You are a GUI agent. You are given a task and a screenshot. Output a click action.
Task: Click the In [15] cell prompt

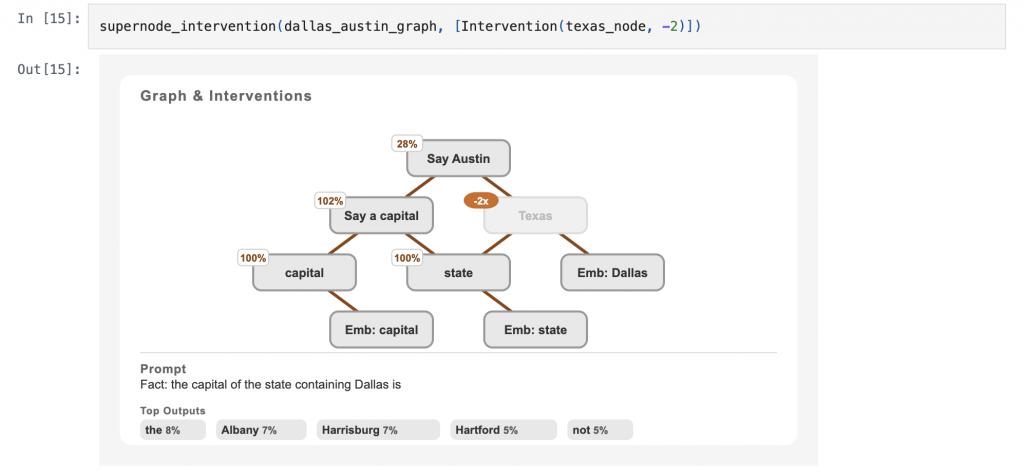[x=49, y=18]
